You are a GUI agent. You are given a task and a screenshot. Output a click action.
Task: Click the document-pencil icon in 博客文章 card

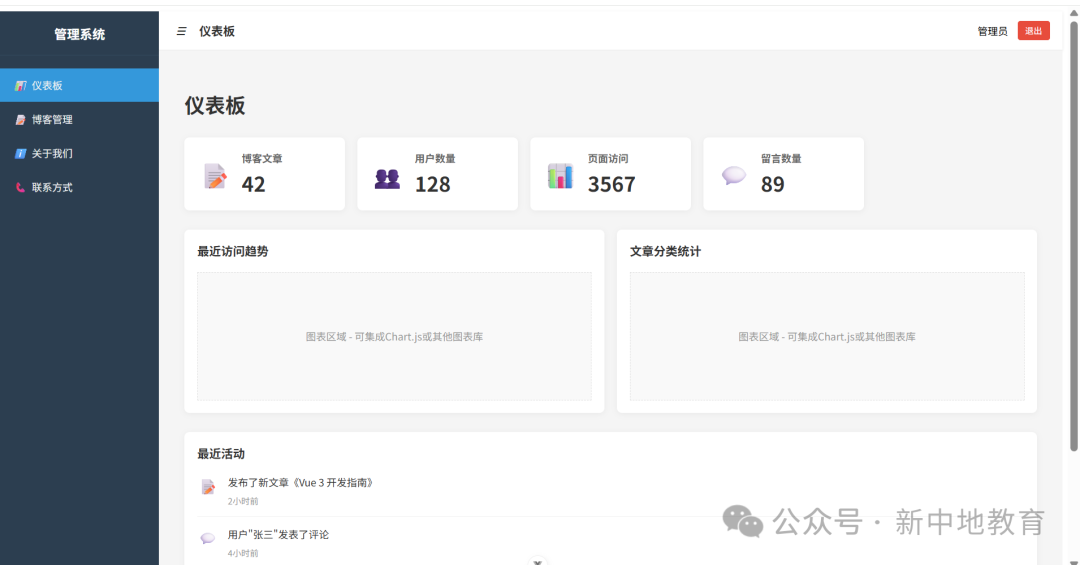tap(216, 176)
